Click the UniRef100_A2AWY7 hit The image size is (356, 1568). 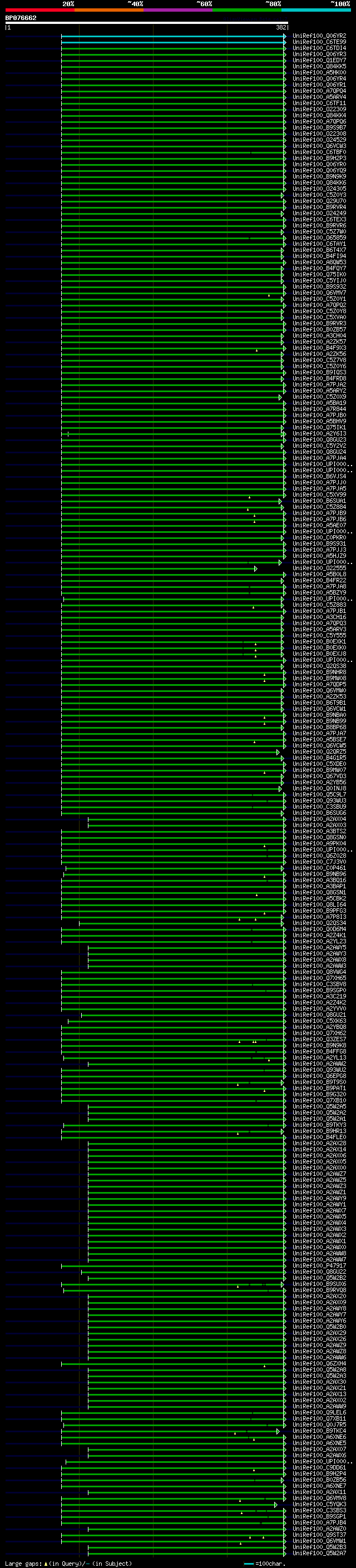pos(319,1315)
